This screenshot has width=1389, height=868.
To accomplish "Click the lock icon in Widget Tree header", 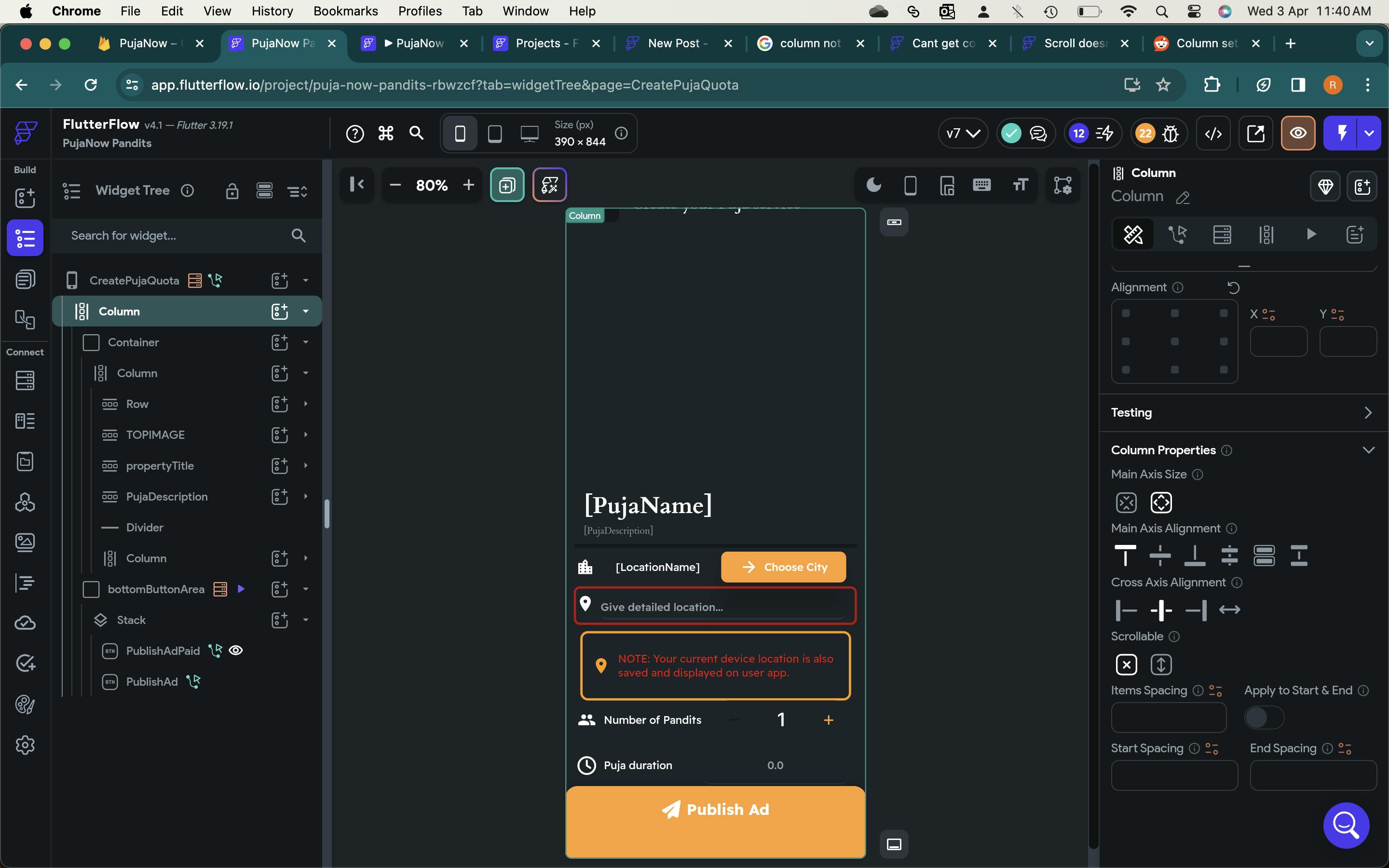I will coord(232,190).
